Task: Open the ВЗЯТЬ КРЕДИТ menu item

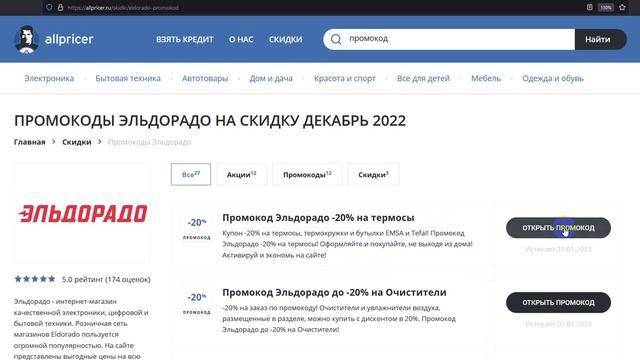Action: pos(184,39)
